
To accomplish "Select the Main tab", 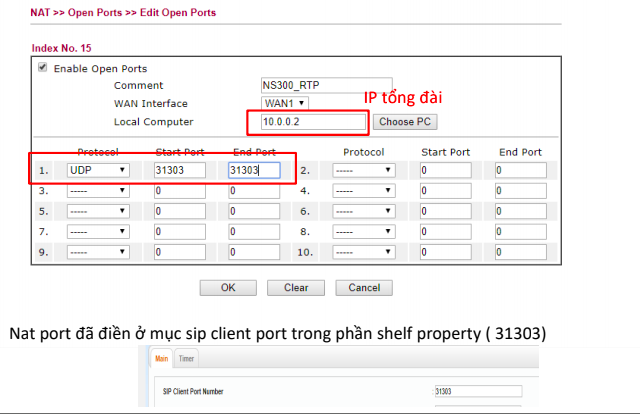I will click(x=163, y=359).
